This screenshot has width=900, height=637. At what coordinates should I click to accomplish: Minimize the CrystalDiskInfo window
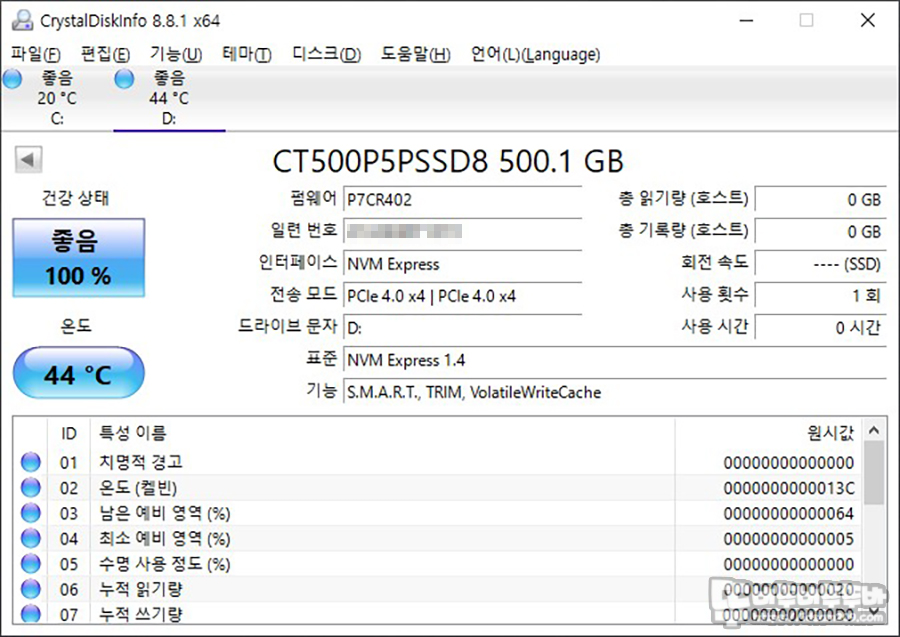[746, 21]
